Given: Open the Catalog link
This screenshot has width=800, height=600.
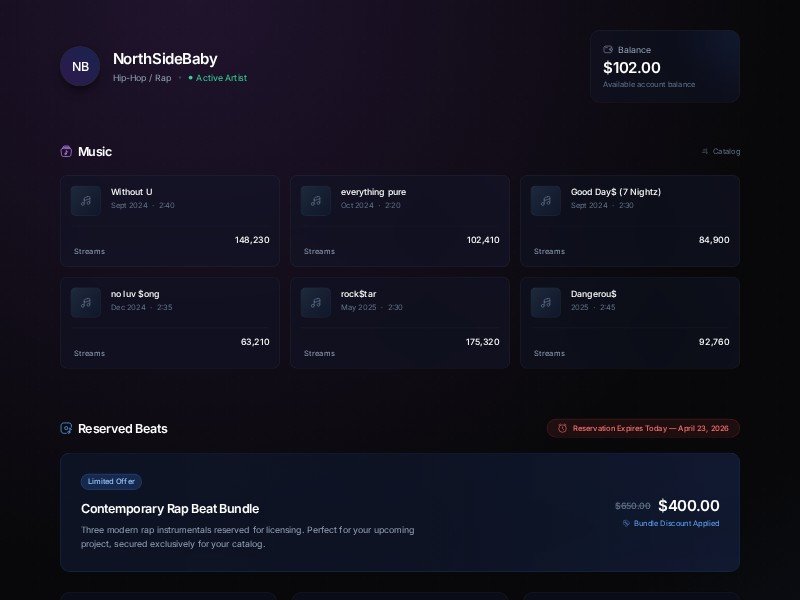Looking at the screenshot, I should click(x=722, y=152).
